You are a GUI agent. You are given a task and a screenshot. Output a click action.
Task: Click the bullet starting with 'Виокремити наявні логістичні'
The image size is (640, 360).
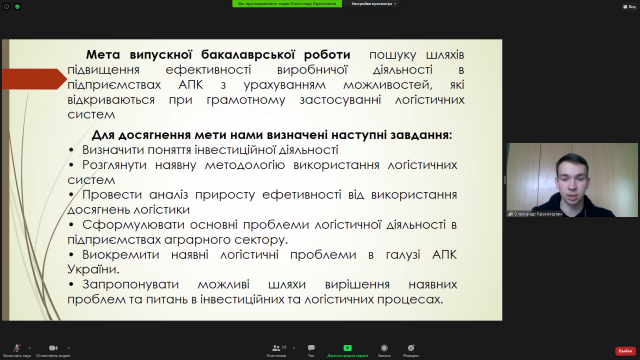[262, 262]
